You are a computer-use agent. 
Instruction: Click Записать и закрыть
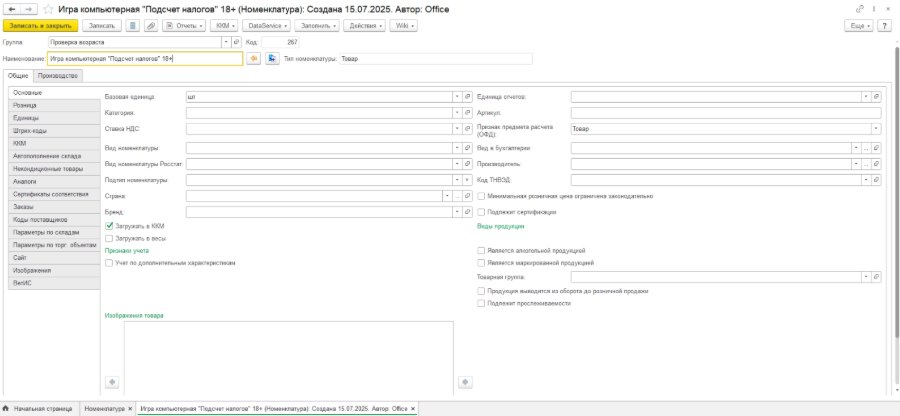coord(40,26)
